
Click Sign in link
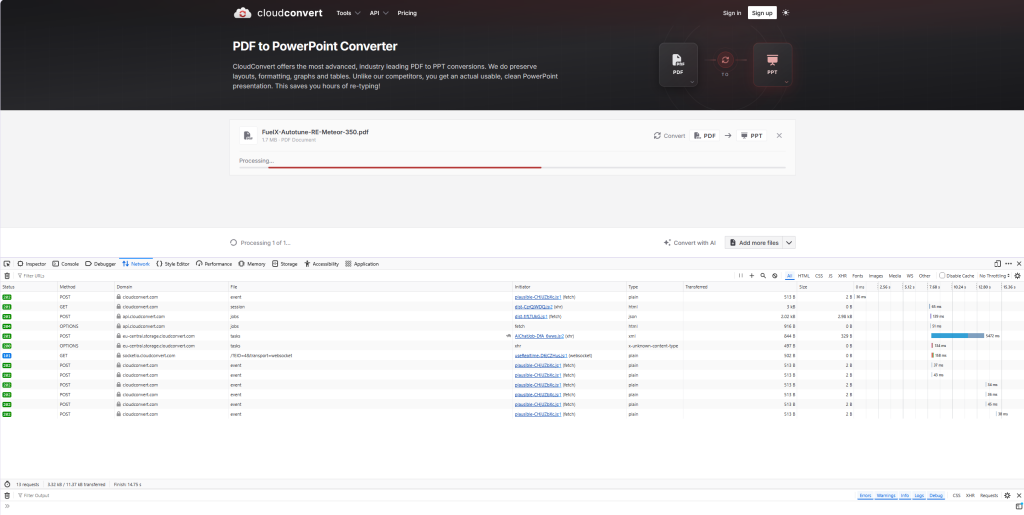click(731, 13)
